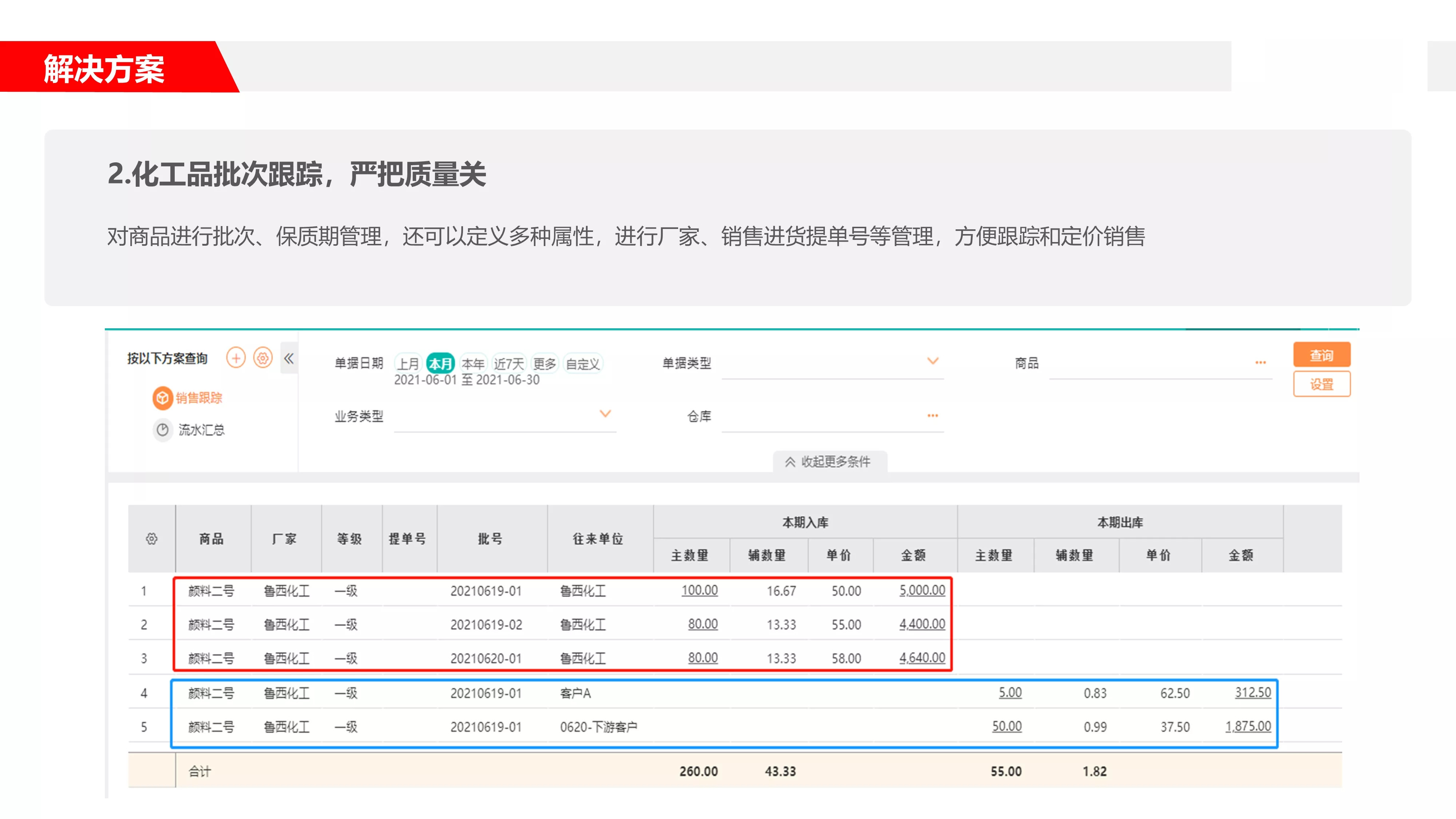The height and width of the screenshot is (819, 1456).
Task: Click the date range text 2021-06-01 至 2021-06-30
Action: (467, 380)
